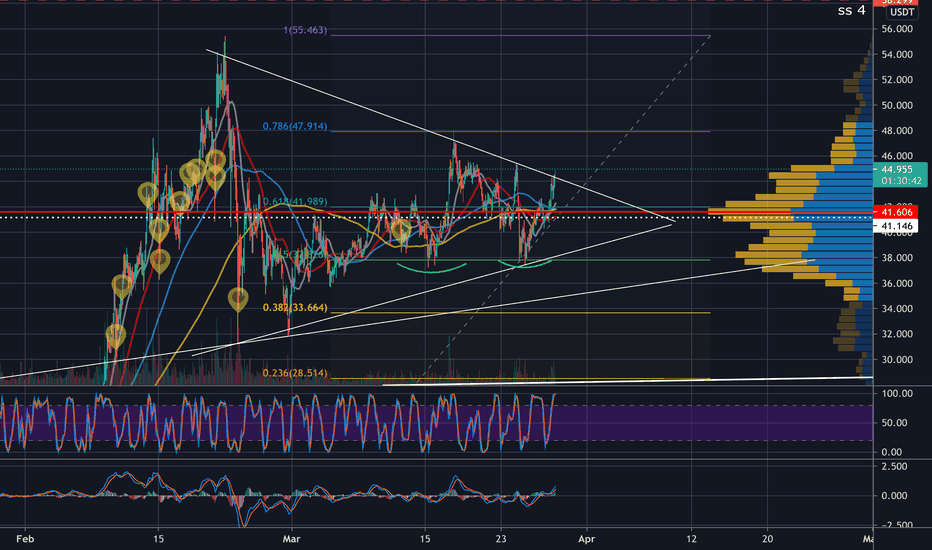This screenshot has height=550, width=932.
Task: Click the USDT currency button
Action: click(902, 12)
